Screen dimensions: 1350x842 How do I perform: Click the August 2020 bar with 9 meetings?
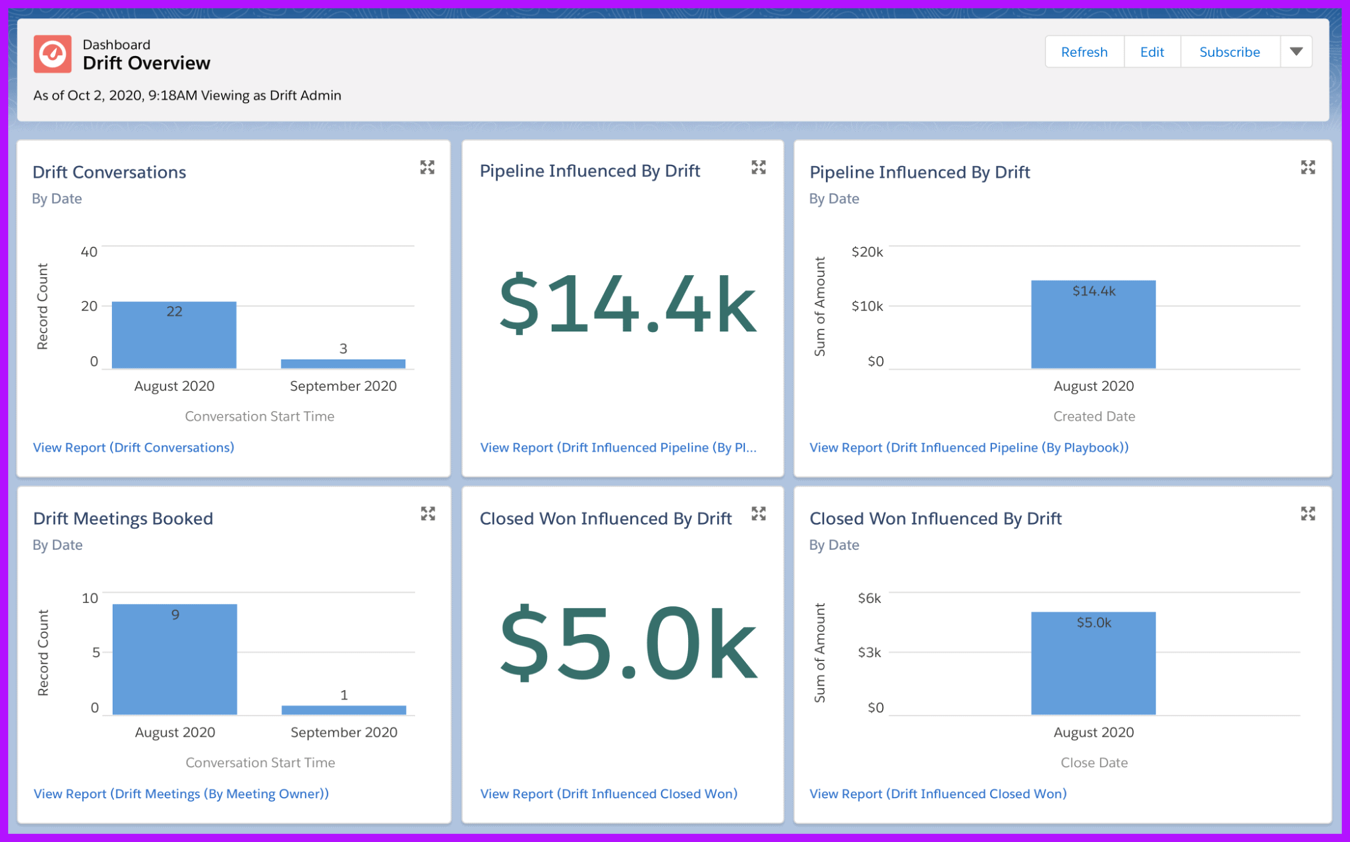pos(174,659)
